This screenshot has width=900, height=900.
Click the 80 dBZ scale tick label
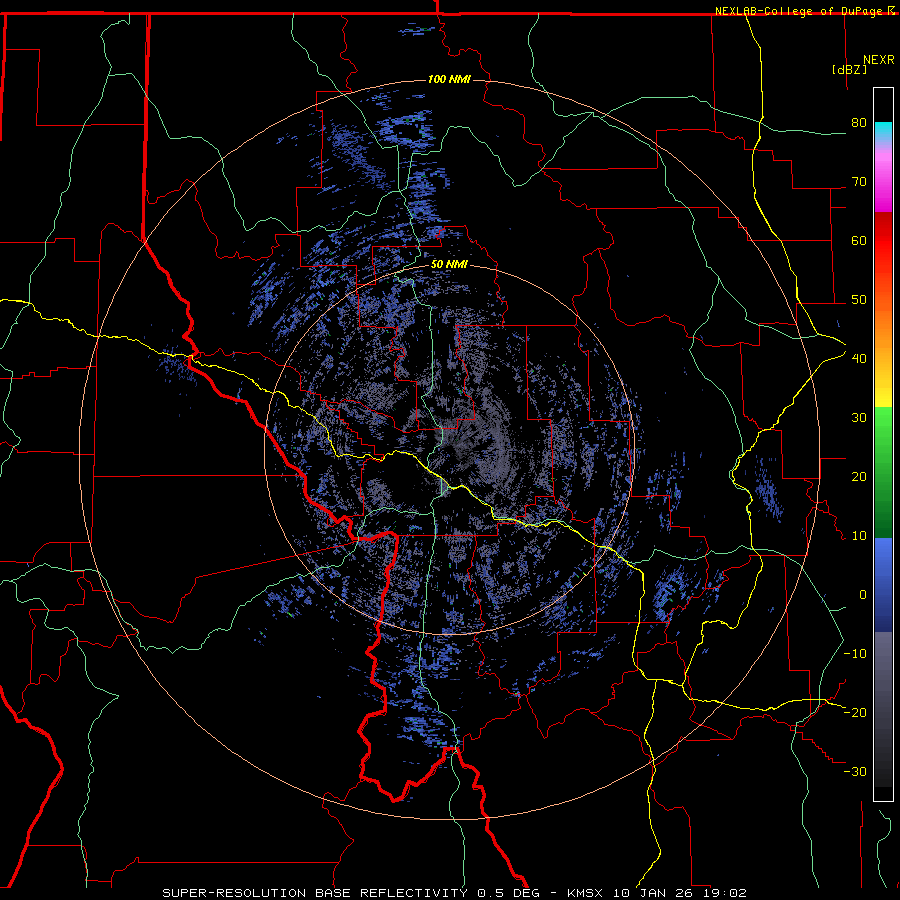pyautogui.click(x=859, y=123)
